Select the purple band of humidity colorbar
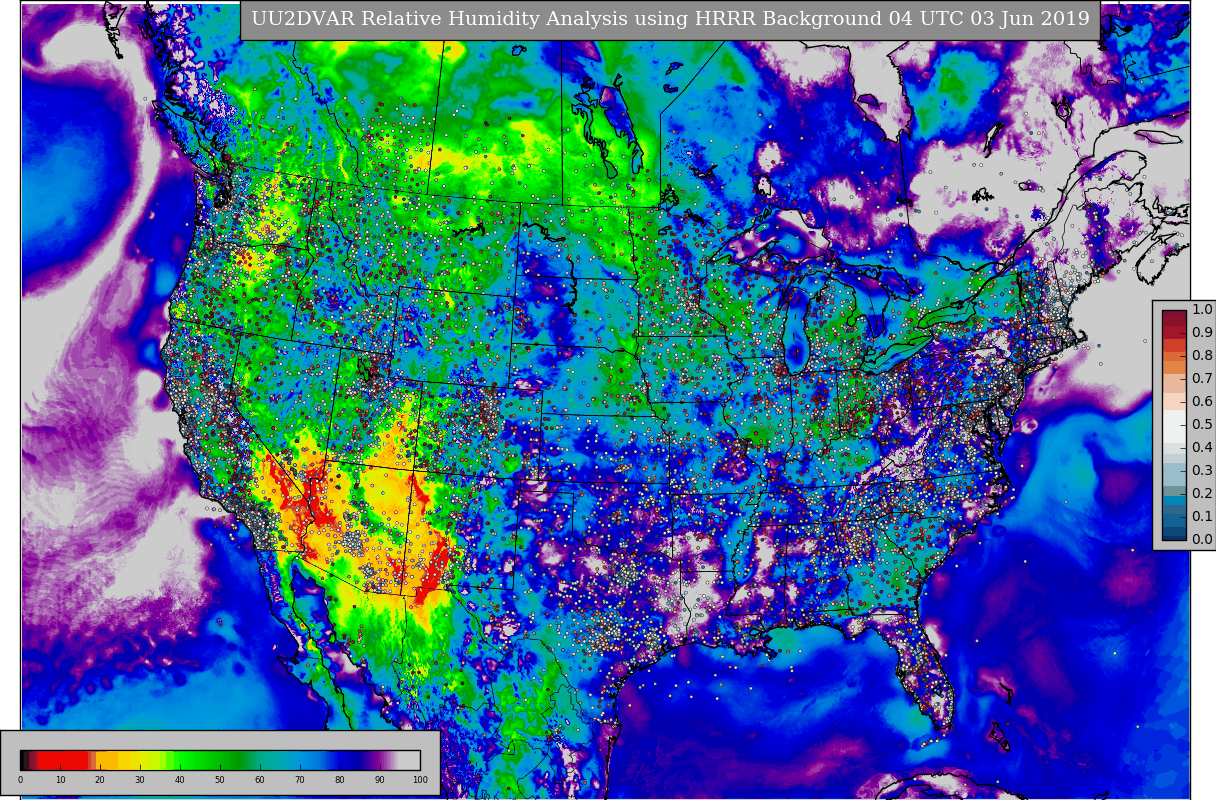 click(378, 760)
